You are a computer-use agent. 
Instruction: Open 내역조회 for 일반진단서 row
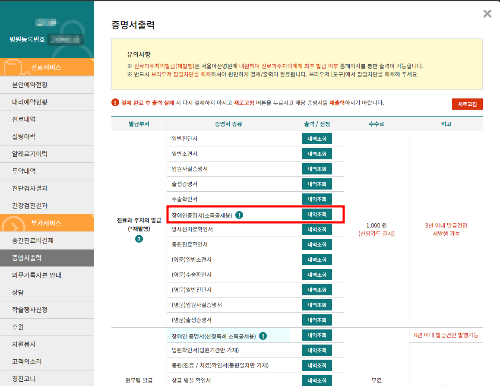click(x=317, y=139)
